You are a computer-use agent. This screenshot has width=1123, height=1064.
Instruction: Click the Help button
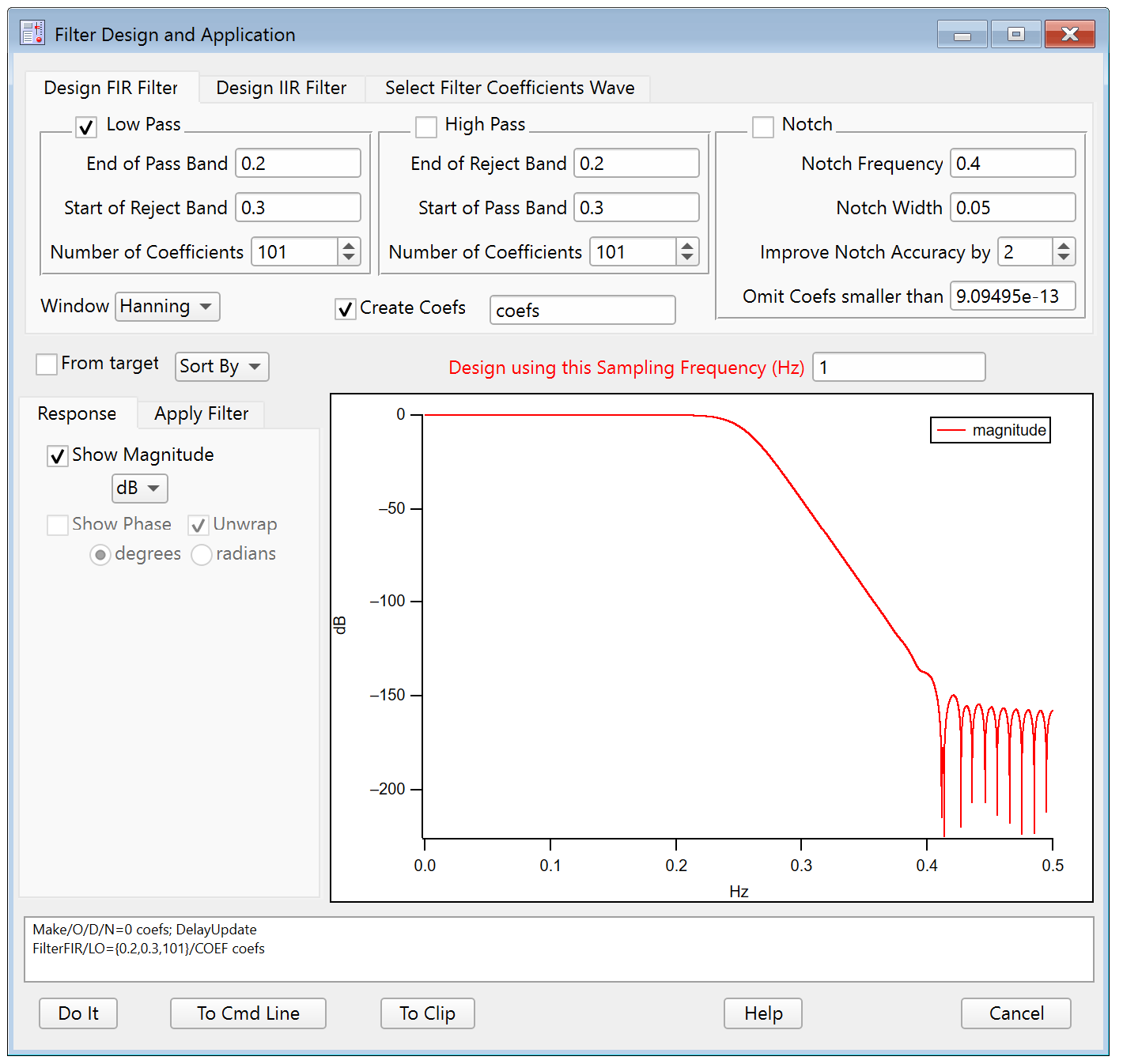click(762, 1013)
